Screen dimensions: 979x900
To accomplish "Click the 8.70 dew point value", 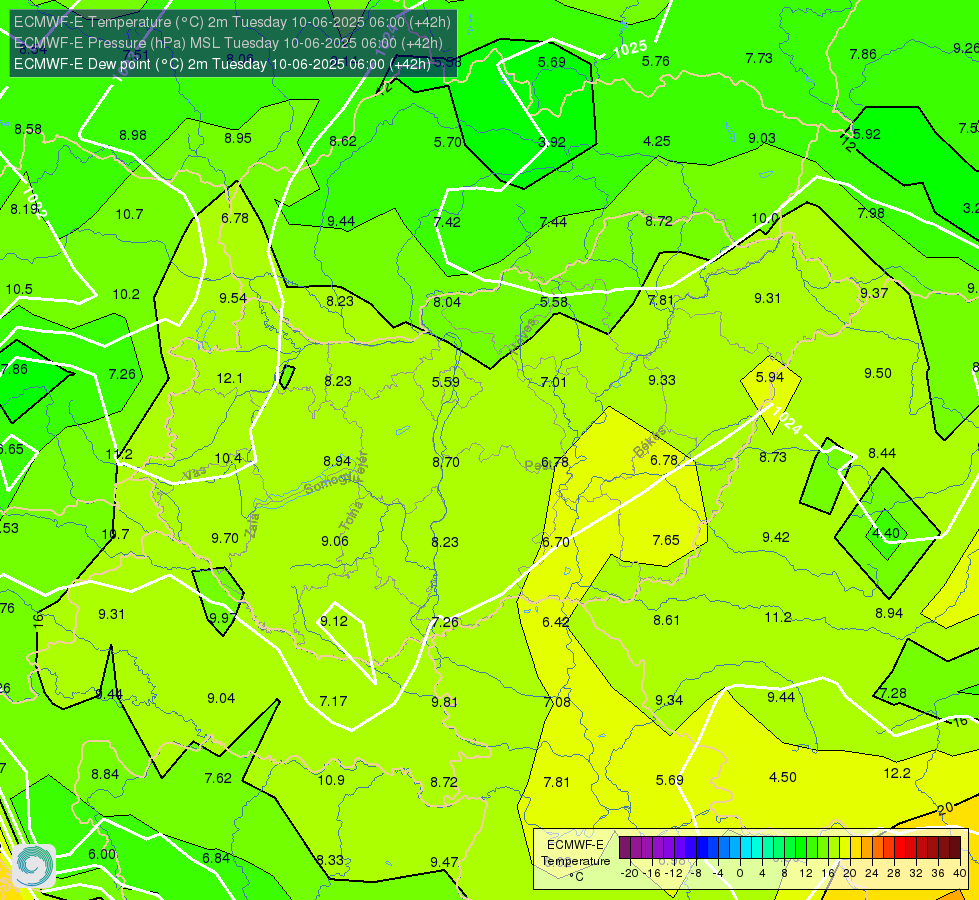I will click(446, 462).
